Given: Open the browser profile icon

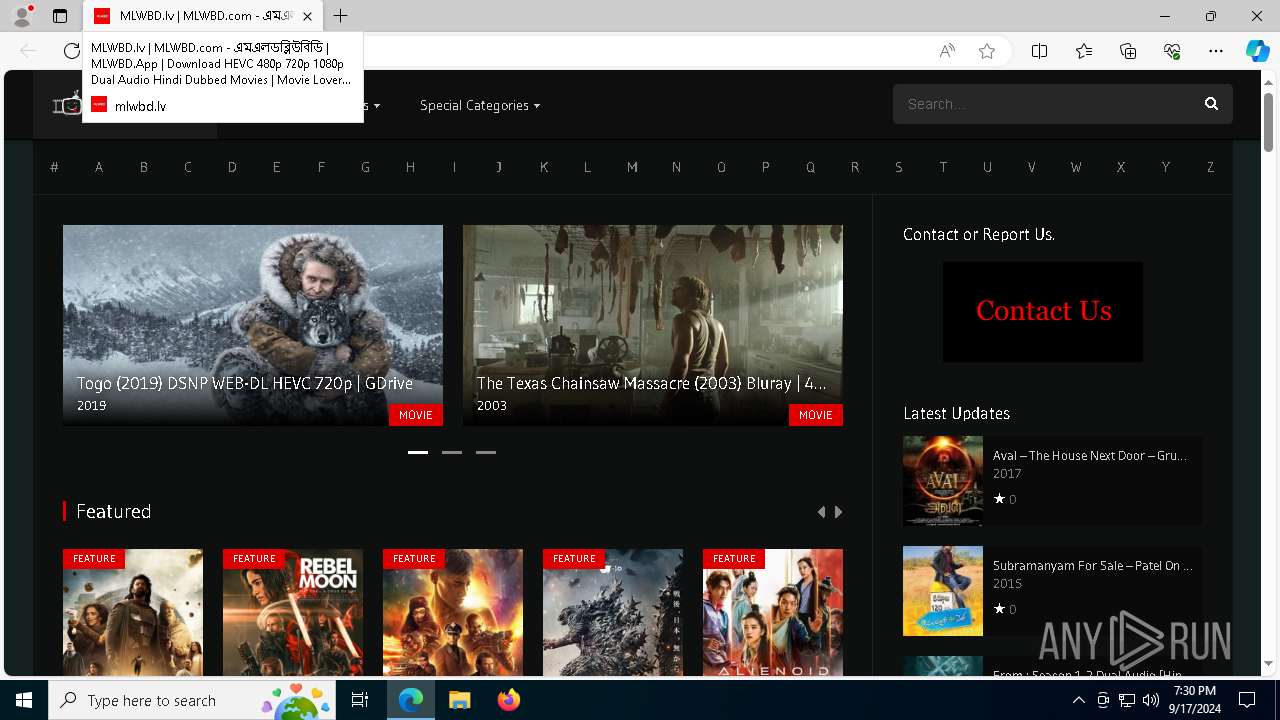Looking at the screenshot, I should point(22,16).
